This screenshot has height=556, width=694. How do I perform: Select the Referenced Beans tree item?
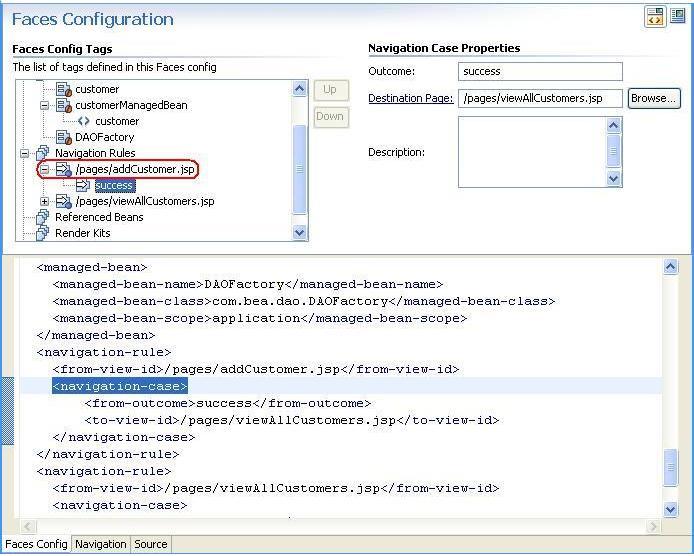pos(99,217)
